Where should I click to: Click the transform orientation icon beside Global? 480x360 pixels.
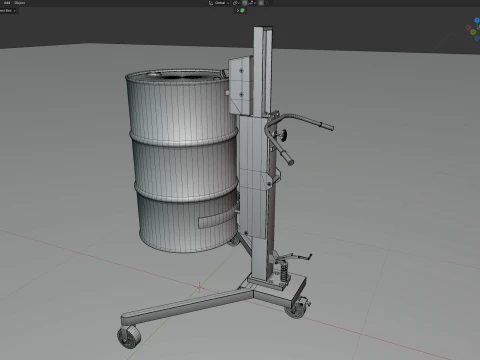(211, 3)
